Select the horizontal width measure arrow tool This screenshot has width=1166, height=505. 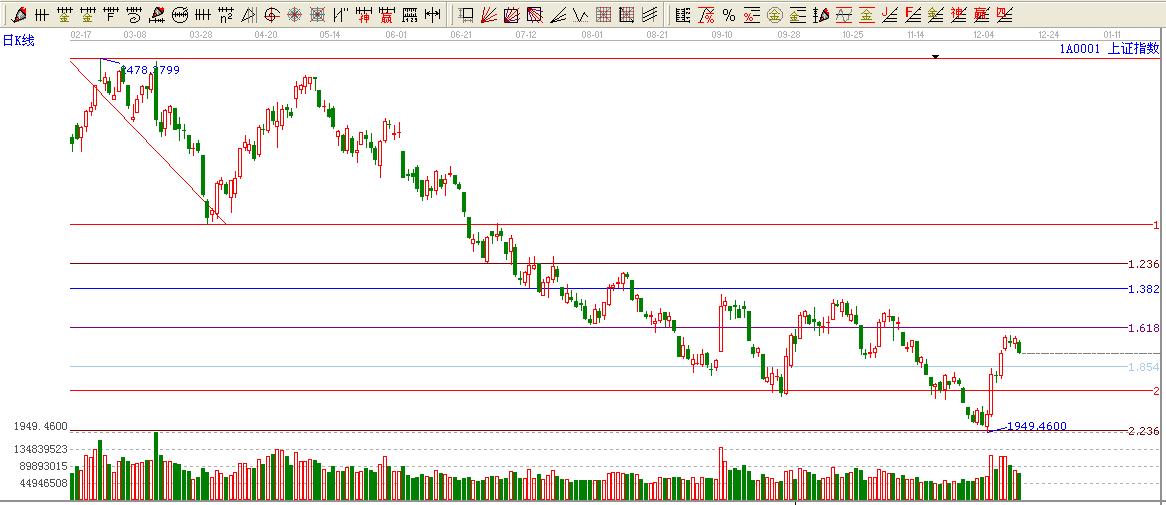tap(432, 14)
